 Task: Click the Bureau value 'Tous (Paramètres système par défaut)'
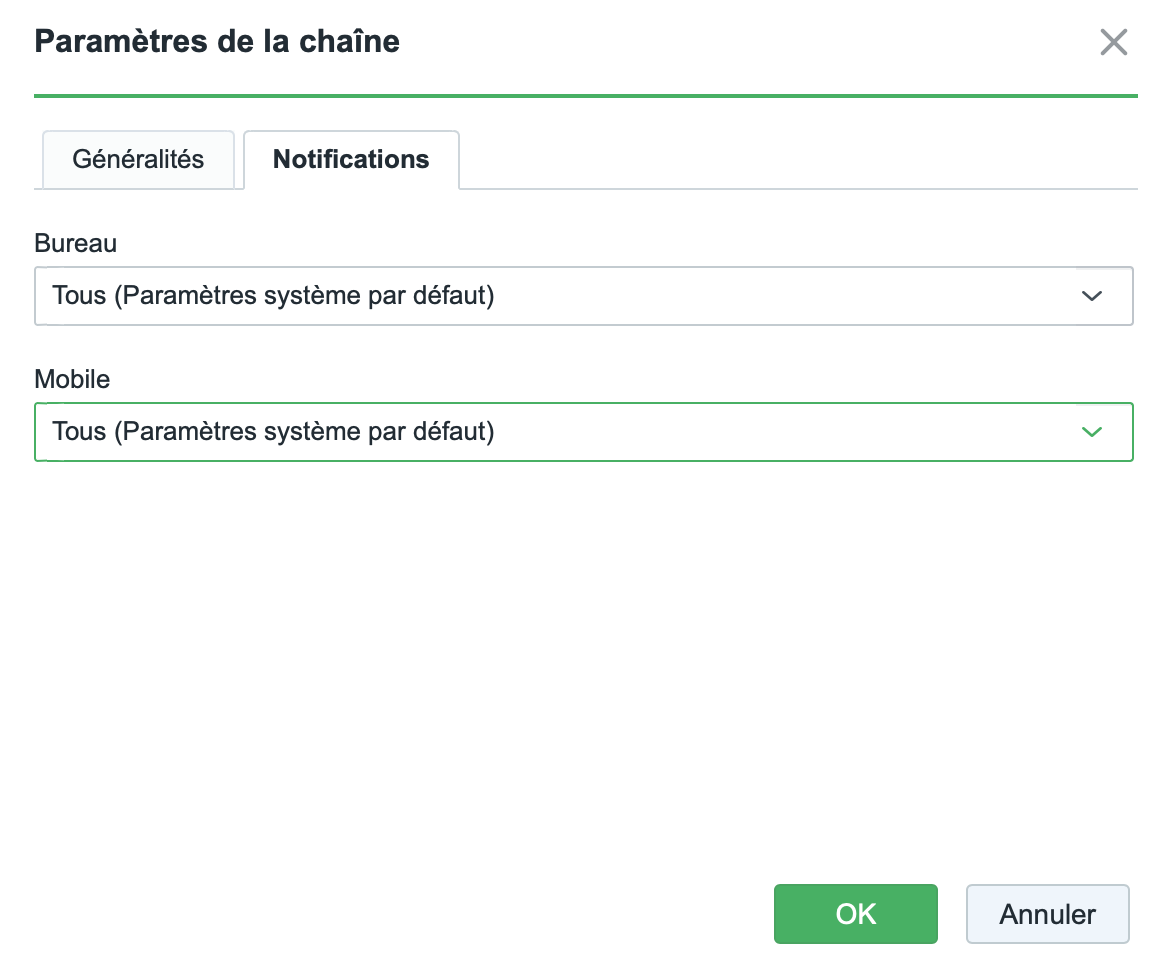(274, 296)
